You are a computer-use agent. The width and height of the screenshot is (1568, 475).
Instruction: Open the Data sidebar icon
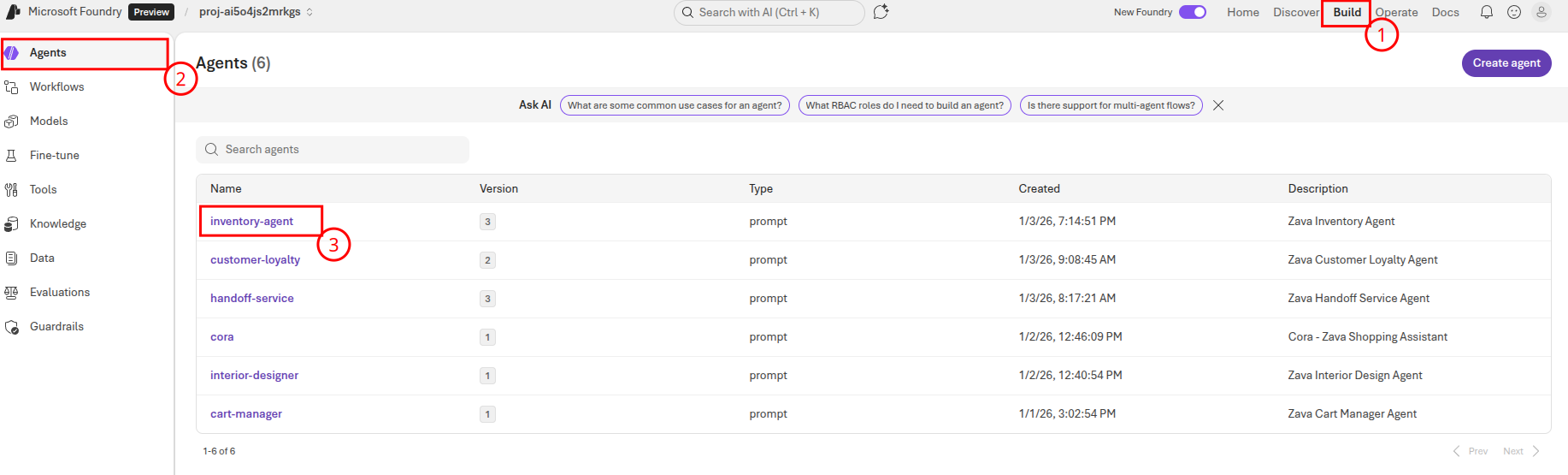click(x=12, y=258)
